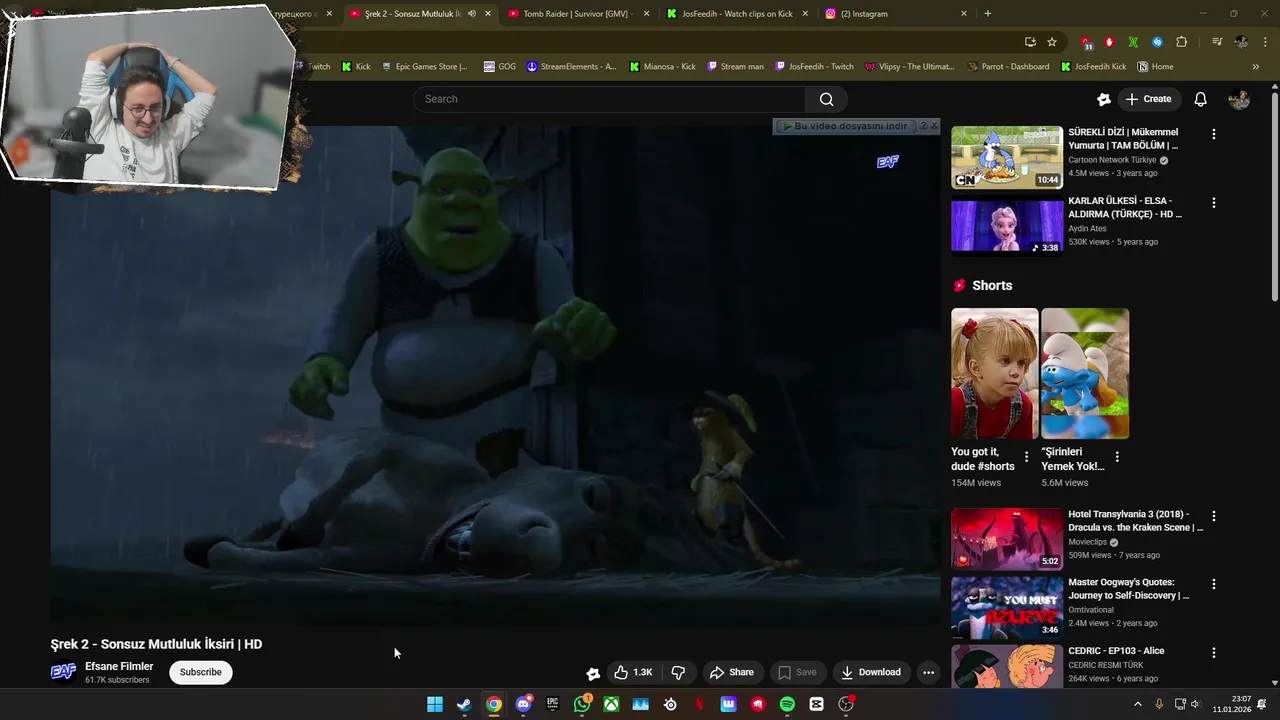Switch to JosFeedih Kick clips tab
This screenshot has height=720, width=1280.
coord(737,14)
